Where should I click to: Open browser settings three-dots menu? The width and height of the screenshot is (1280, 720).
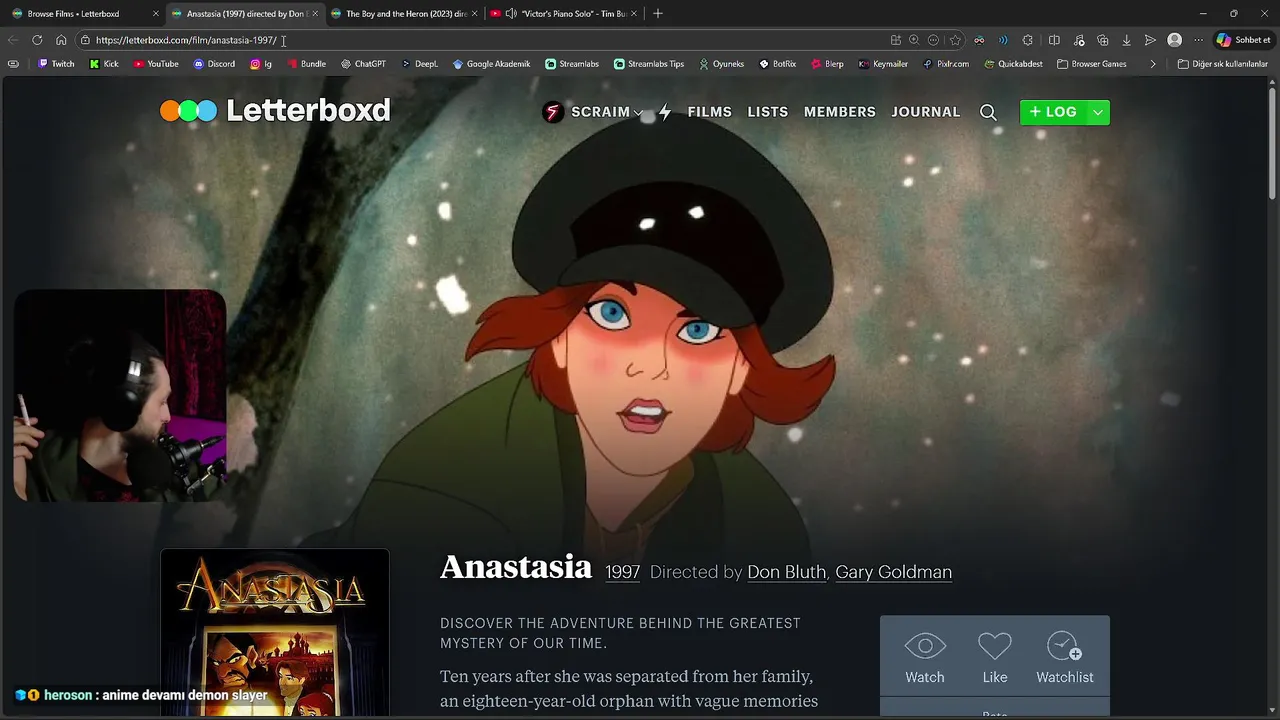(x=1199, y=40)
